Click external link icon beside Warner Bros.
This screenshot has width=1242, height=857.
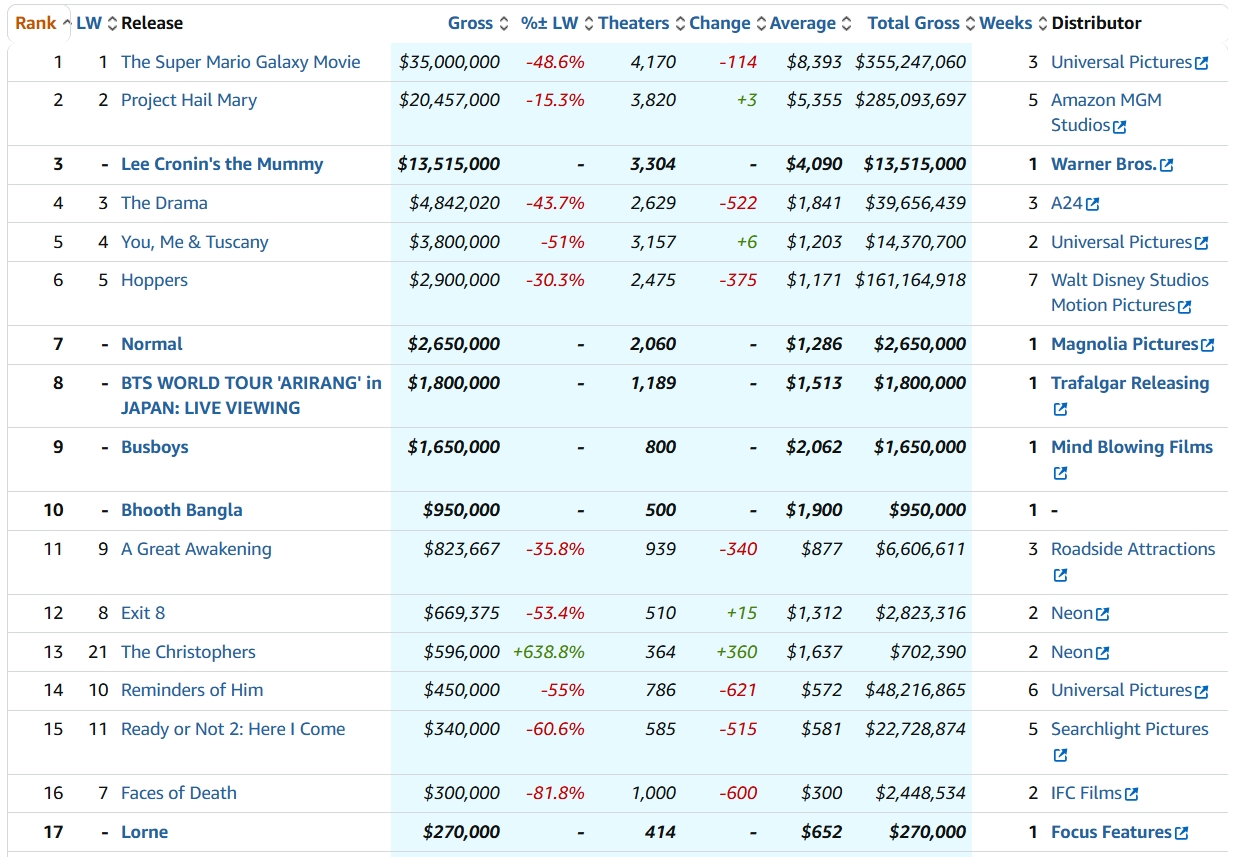coord(1167,166)
